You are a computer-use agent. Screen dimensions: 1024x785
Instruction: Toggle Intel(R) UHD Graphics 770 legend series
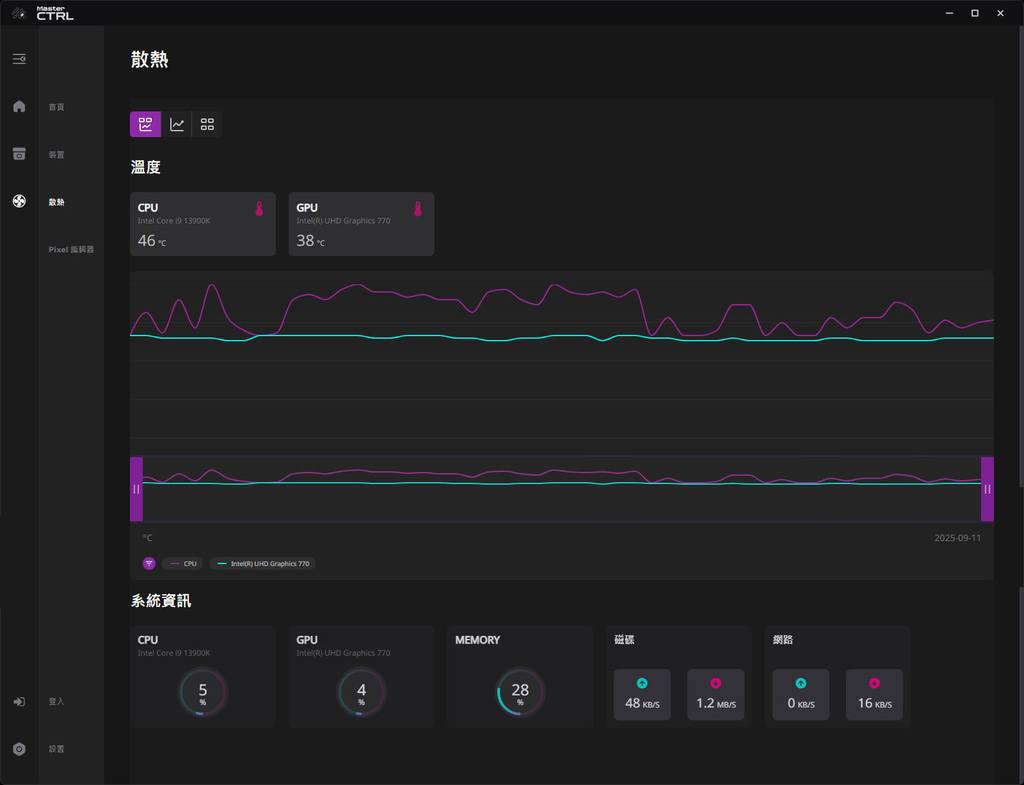tap(262, 564)
